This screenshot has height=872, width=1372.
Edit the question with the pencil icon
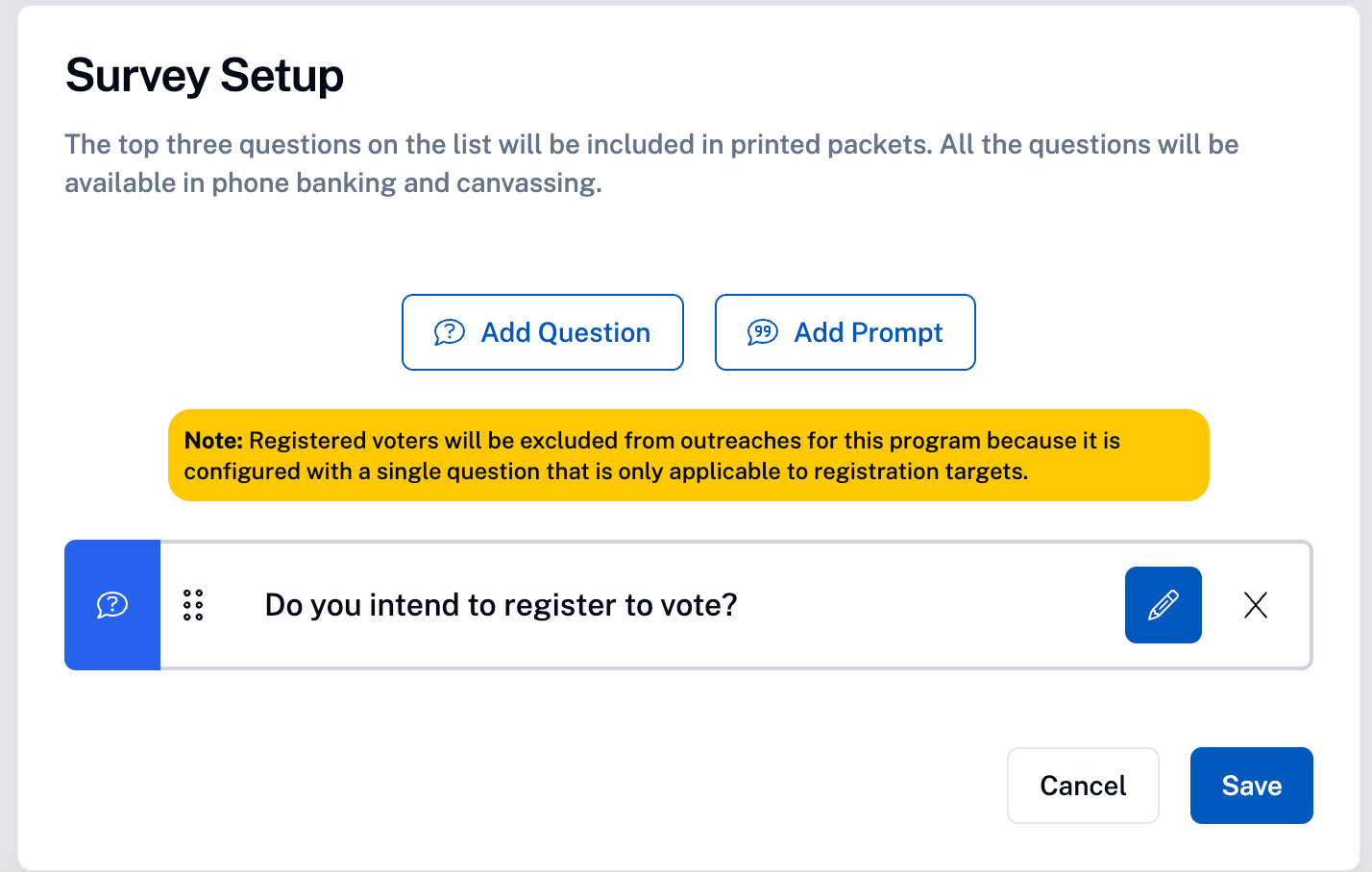point(1163,605)
